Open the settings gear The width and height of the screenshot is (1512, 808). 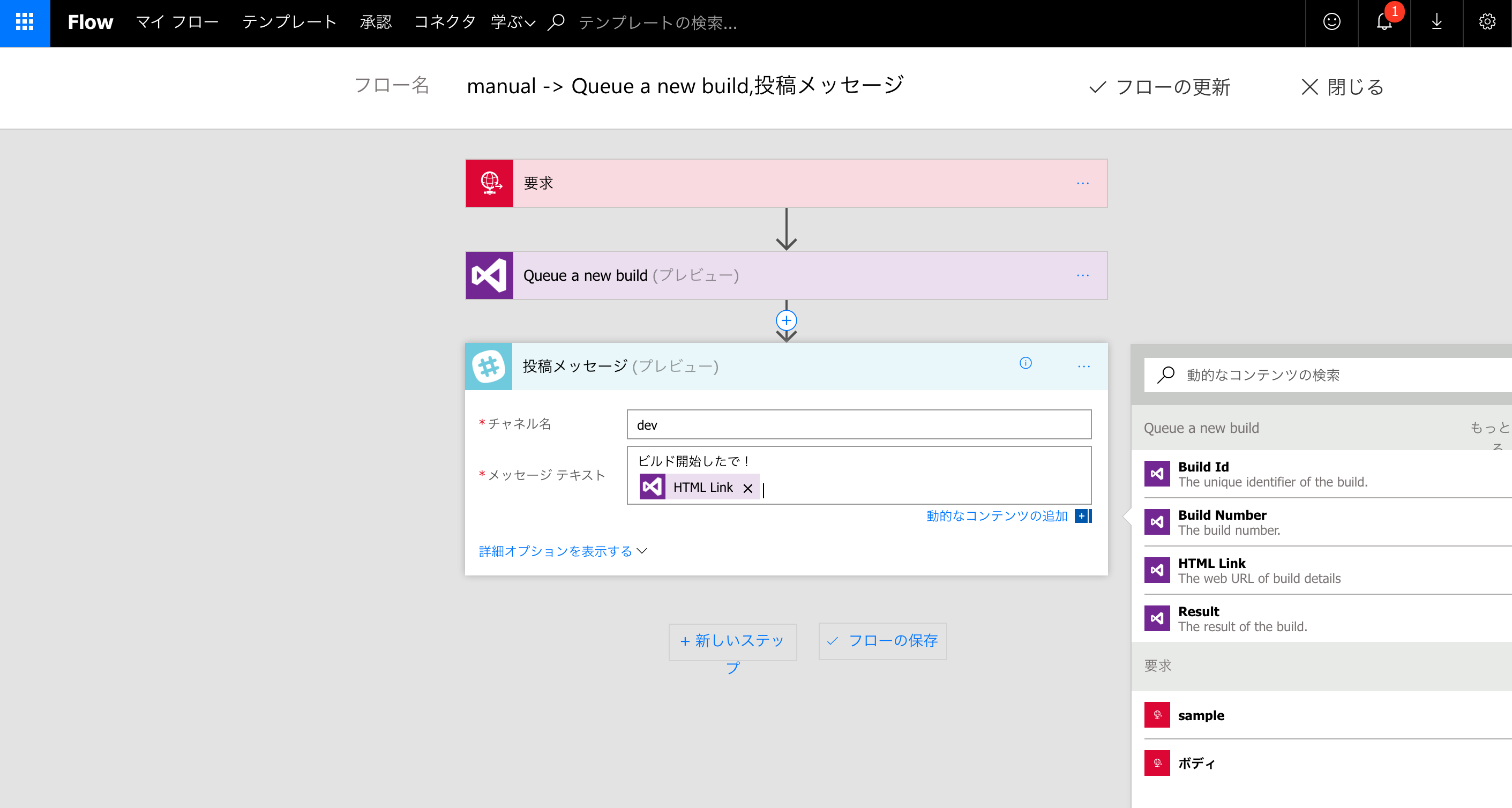click(x=1487, y=23)
